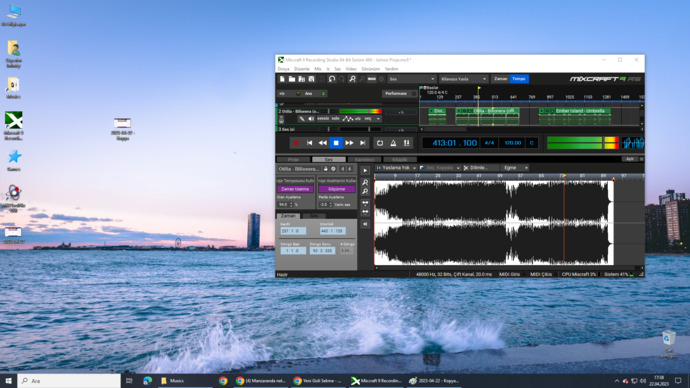Click the speaker mute icon on track 2

311,119
